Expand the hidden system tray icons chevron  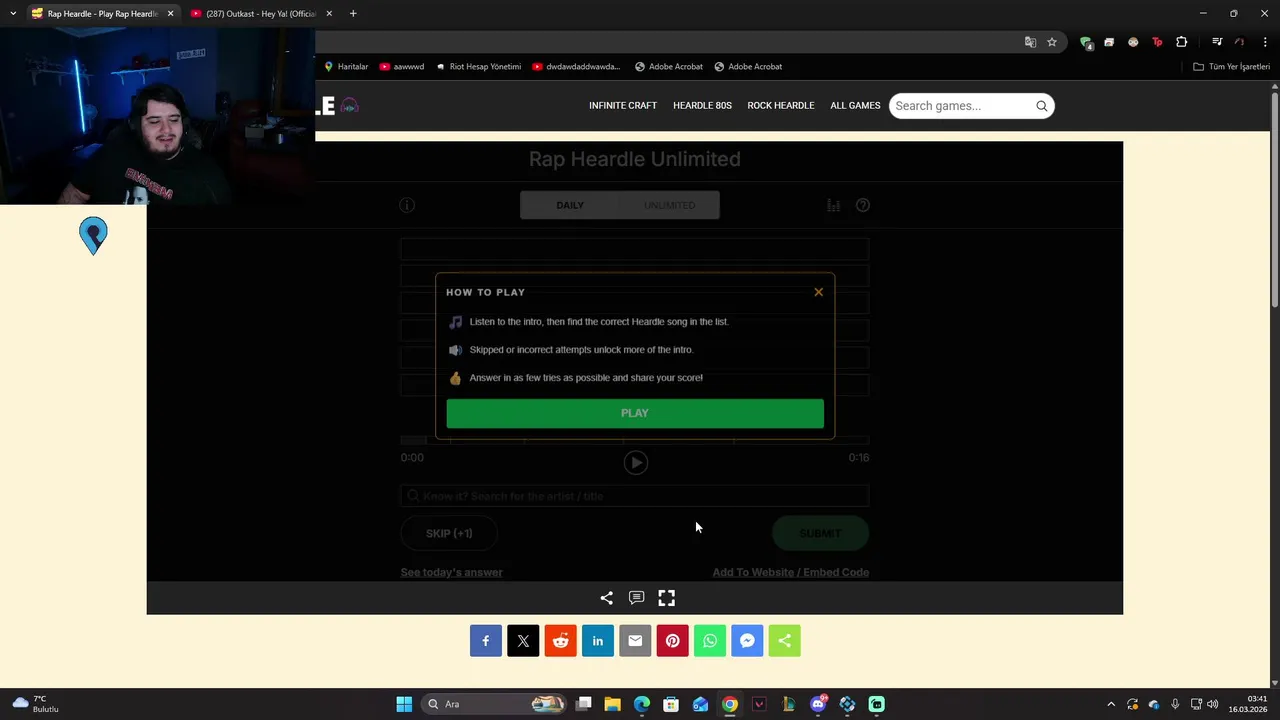(1110, 704)
